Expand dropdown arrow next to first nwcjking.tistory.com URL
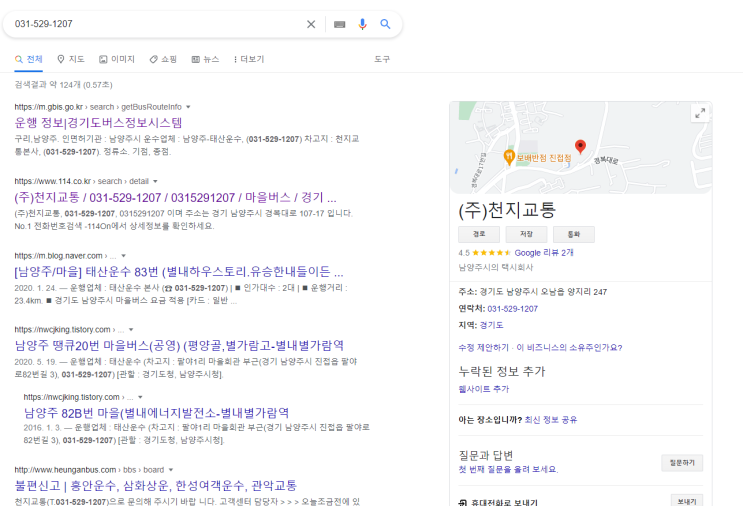The width and height of the screenshot is (743, 506). click(131, 330)
